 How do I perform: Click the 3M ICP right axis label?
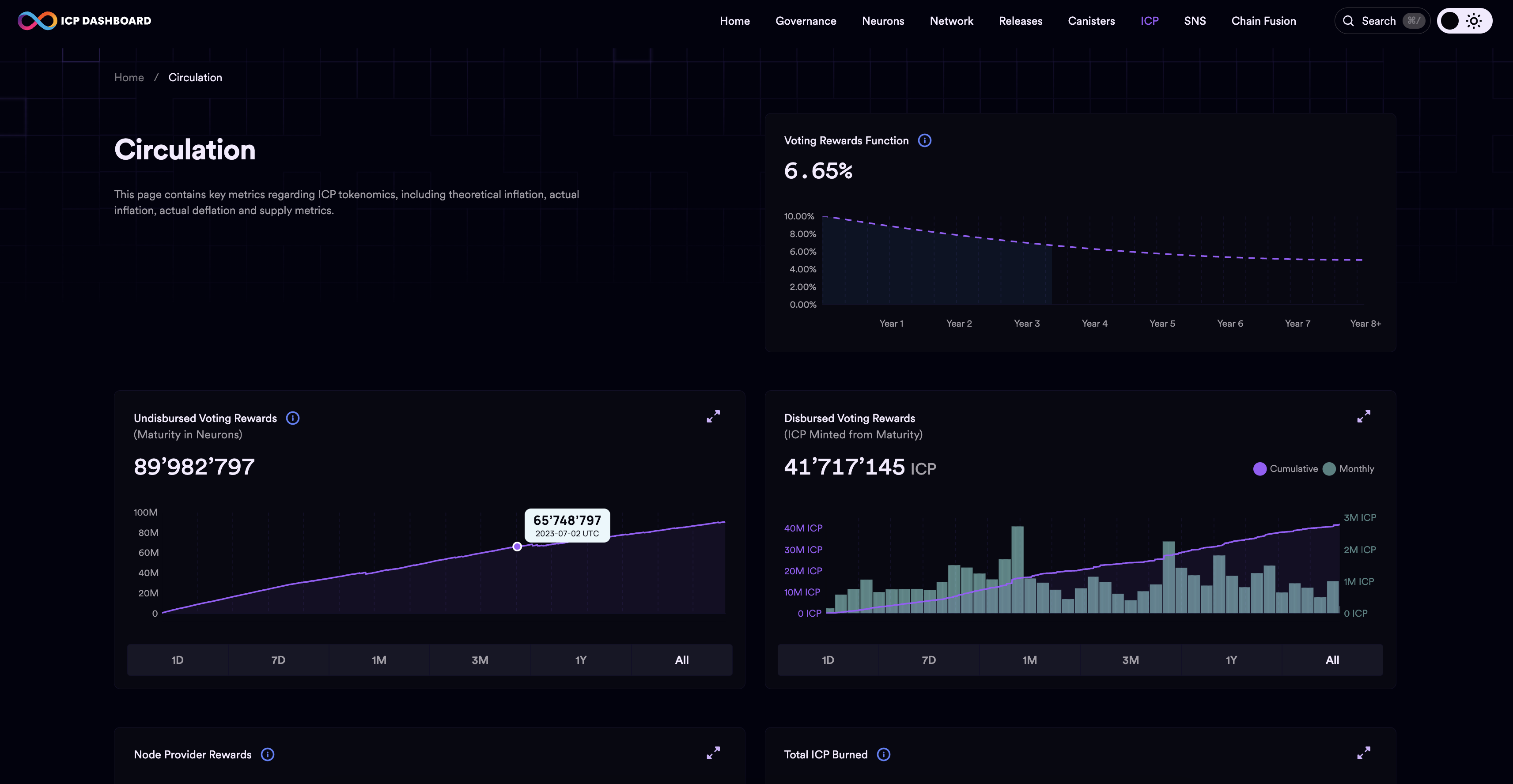(x=1360, y=517)
